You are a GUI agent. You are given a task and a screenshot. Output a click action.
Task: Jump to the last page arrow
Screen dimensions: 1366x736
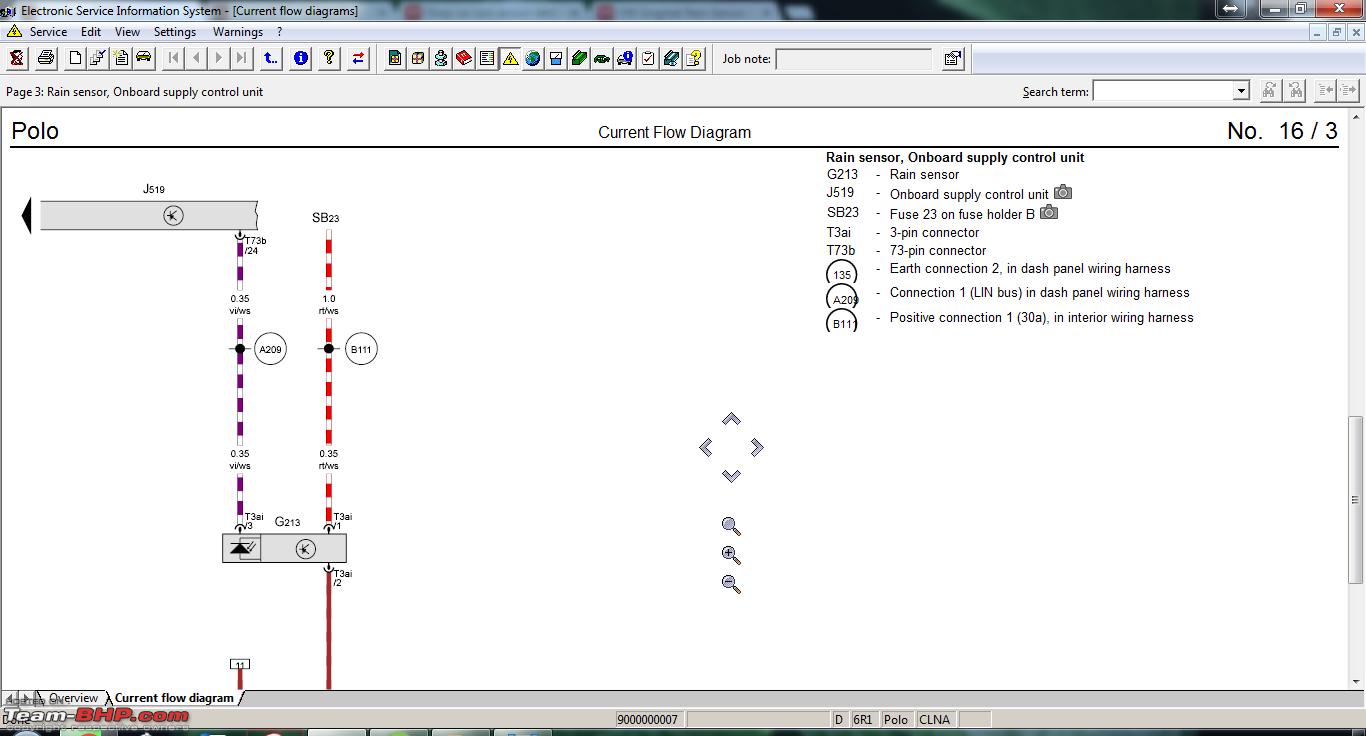[x=241, y=58]
